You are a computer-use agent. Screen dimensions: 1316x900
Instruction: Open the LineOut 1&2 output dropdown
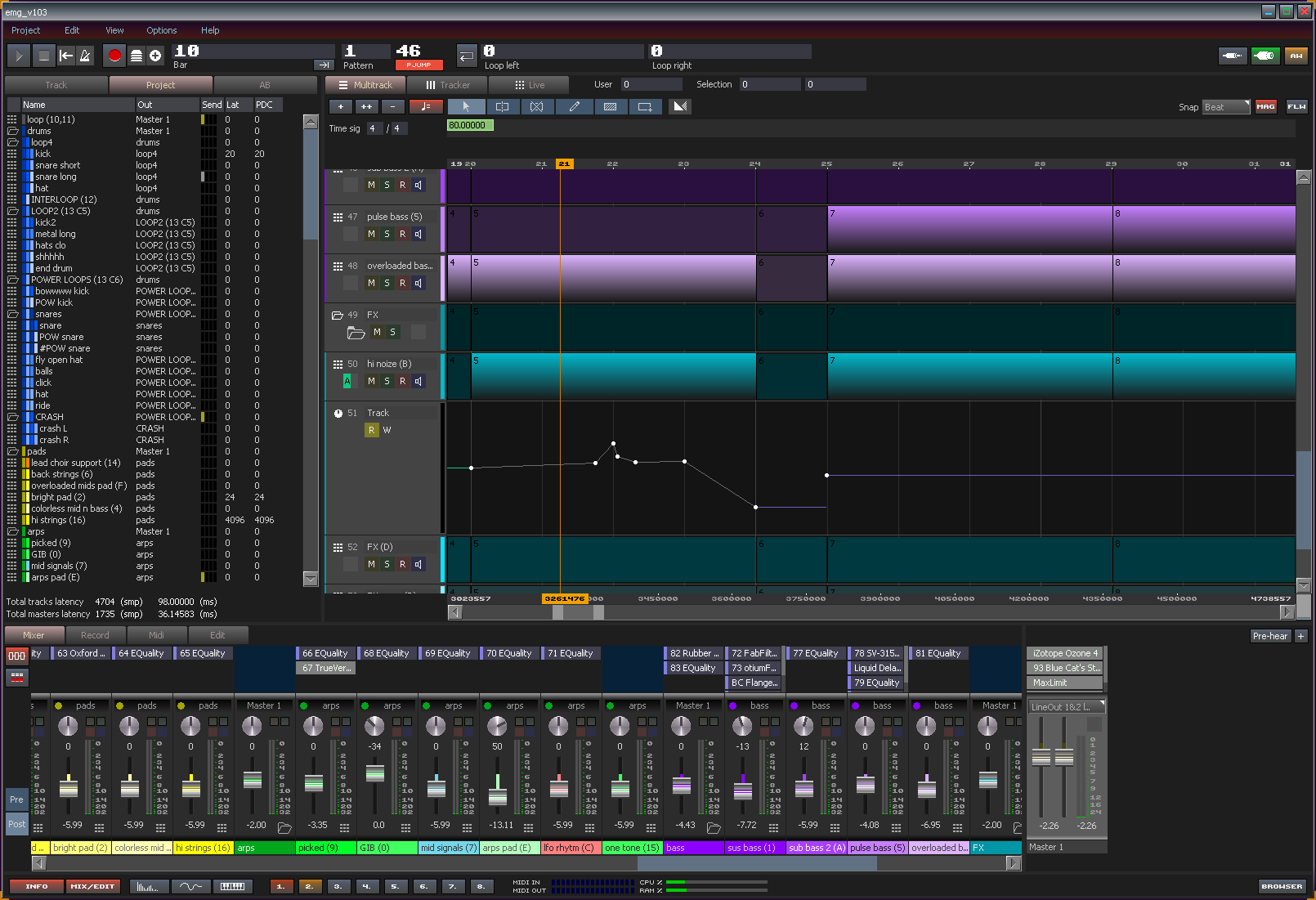coord(1066,706)
